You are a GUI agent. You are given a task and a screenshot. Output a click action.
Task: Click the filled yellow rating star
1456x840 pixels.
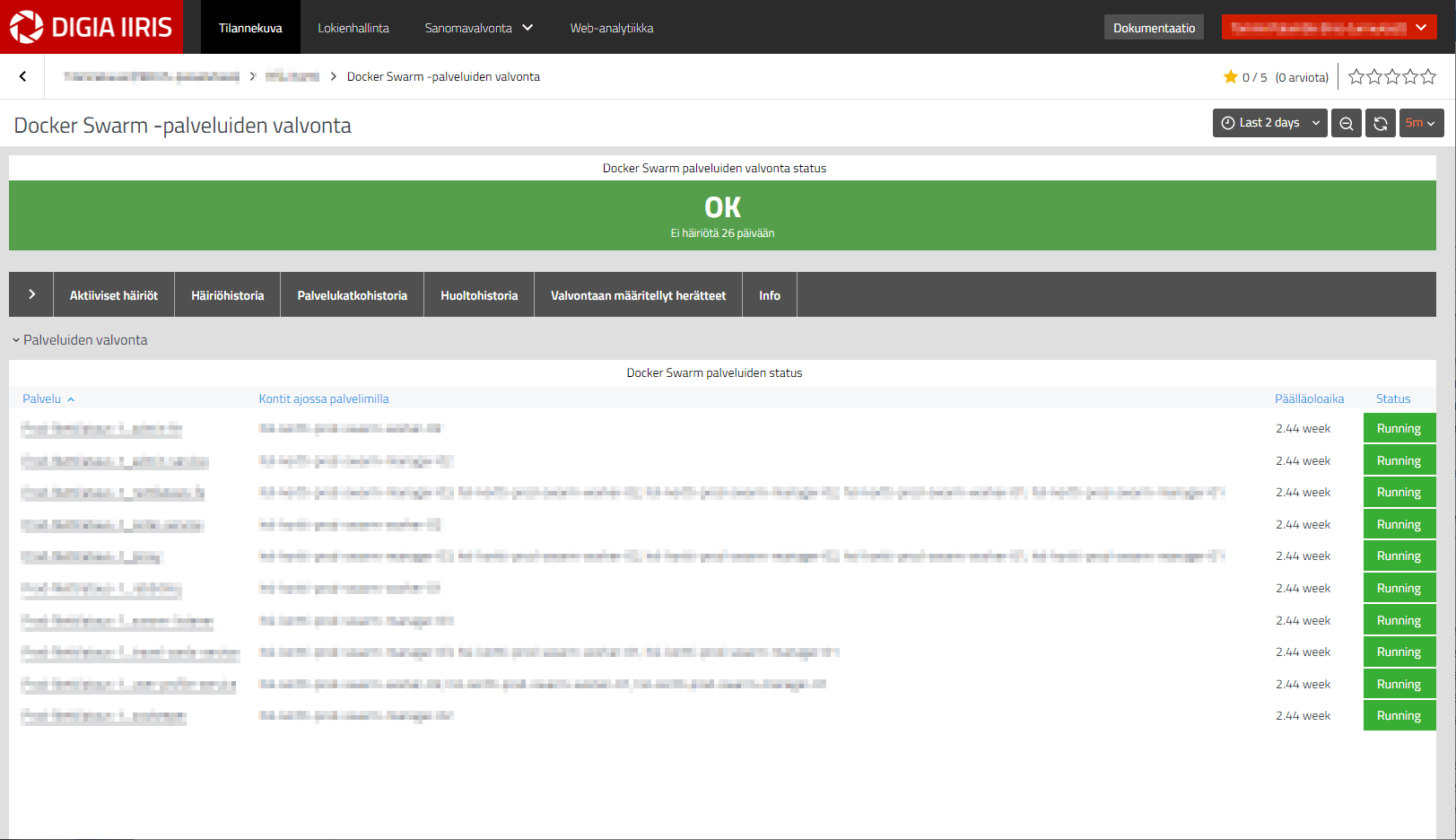[1231, 77]
